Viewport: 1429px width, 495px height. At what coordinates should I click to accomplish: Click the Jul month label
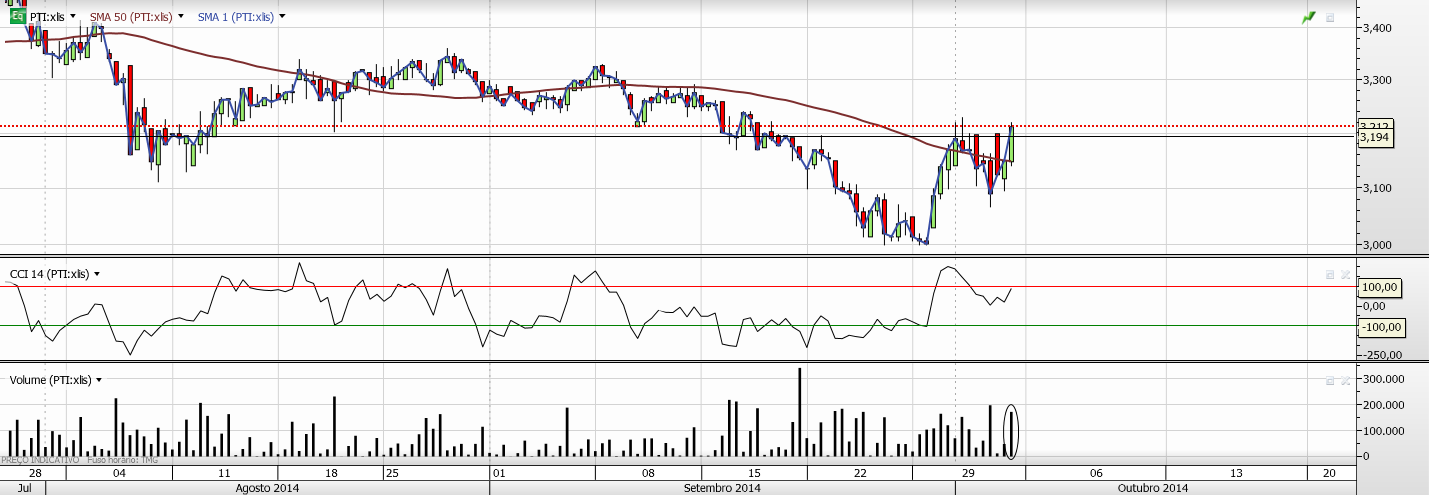(26, 488)
